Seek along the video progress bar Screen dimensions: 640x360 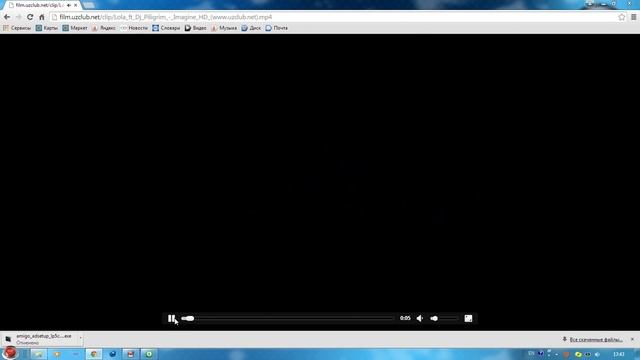pyautogui.click(x=288, y=318)
